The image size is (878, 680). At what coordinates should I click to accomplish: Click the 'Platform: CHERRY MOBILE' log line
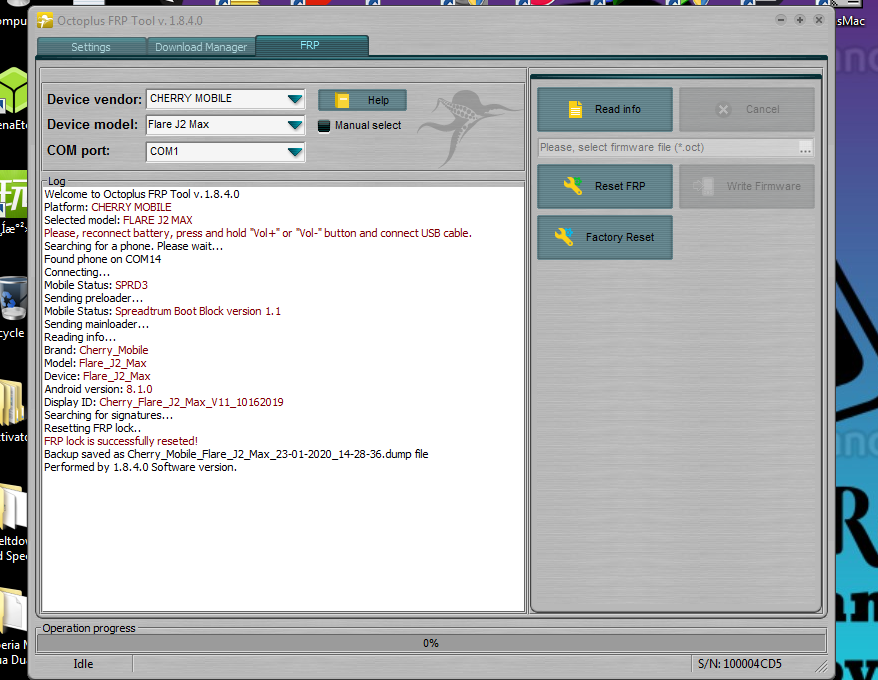pos(108,207)
